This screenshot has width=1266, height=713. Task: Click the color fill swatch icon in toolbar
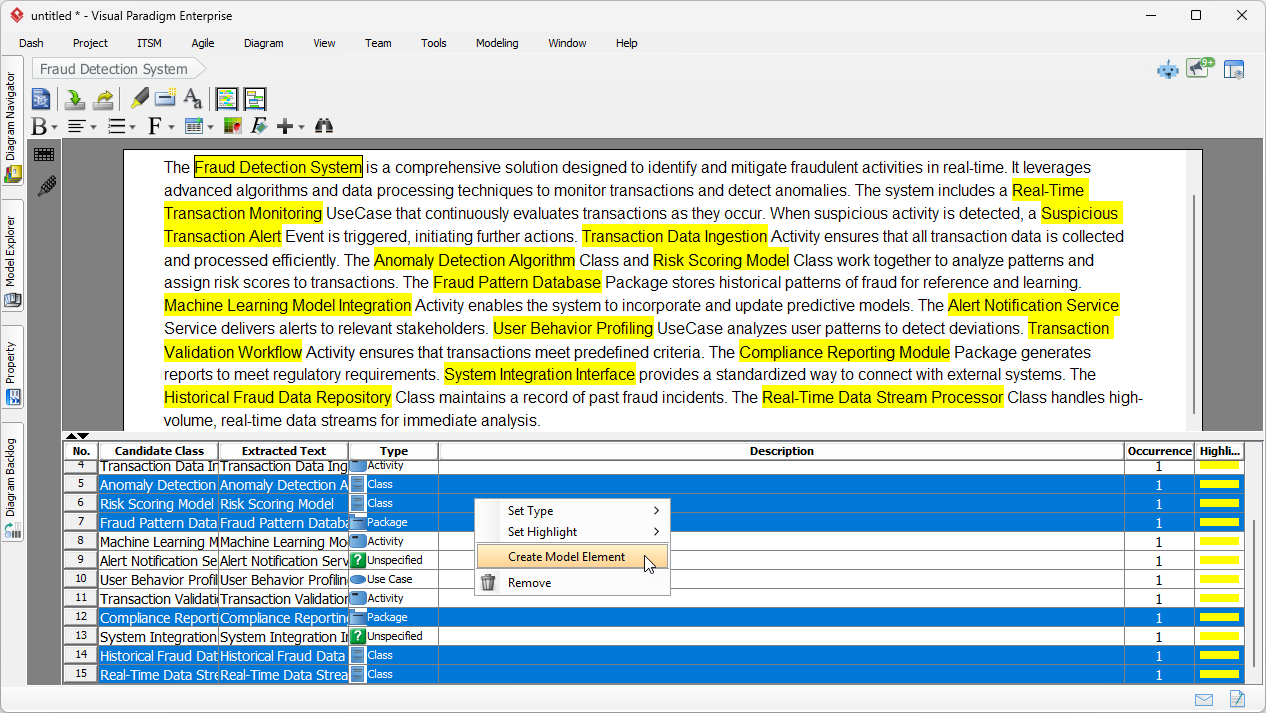tap(231, 126)
